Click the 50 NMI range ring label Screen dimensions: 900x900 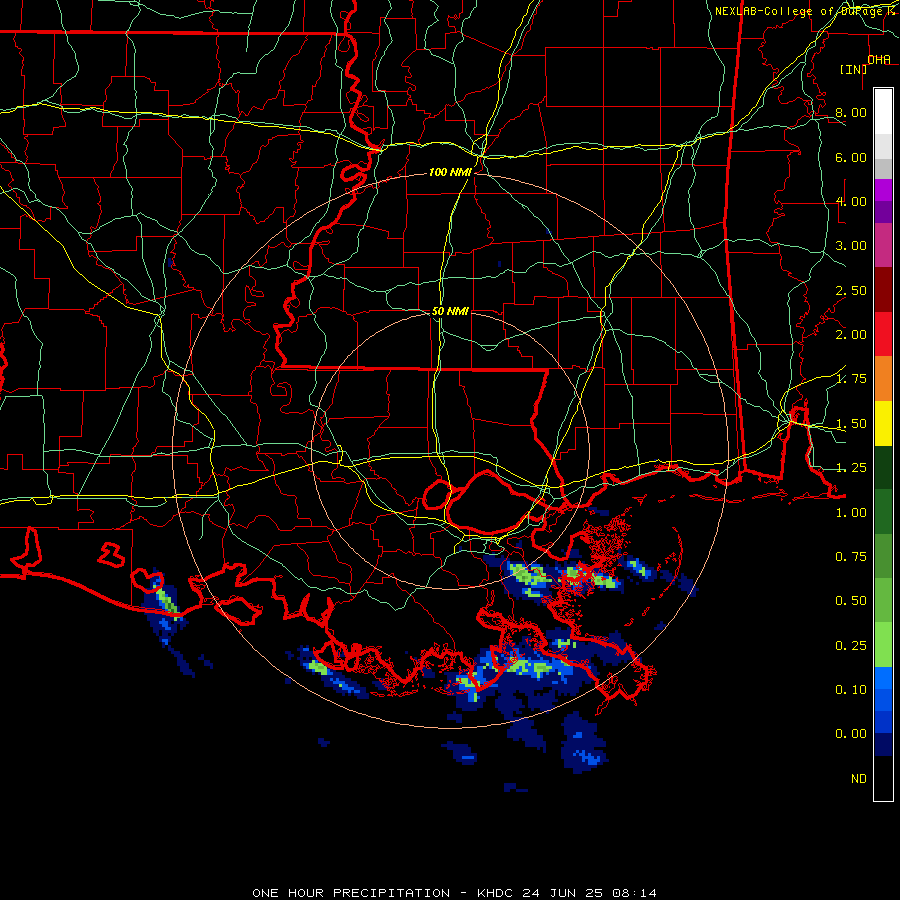point(450,311)
